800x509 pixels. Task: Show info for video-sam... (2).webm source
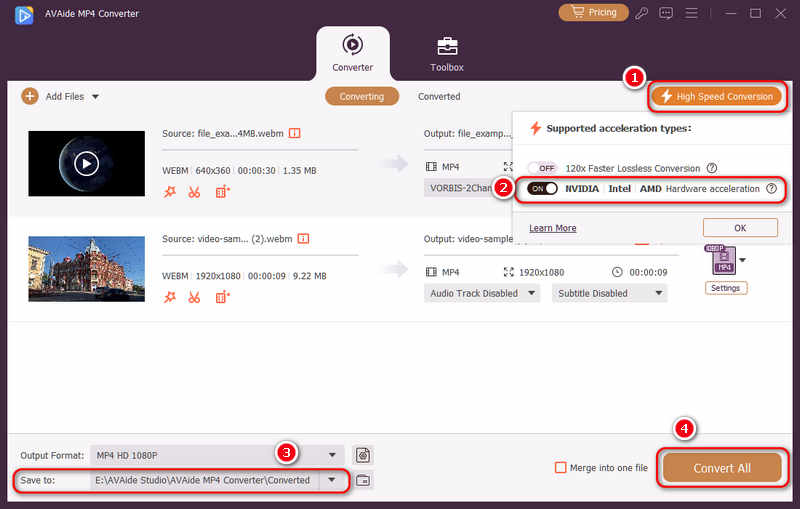tap(303, 238)
